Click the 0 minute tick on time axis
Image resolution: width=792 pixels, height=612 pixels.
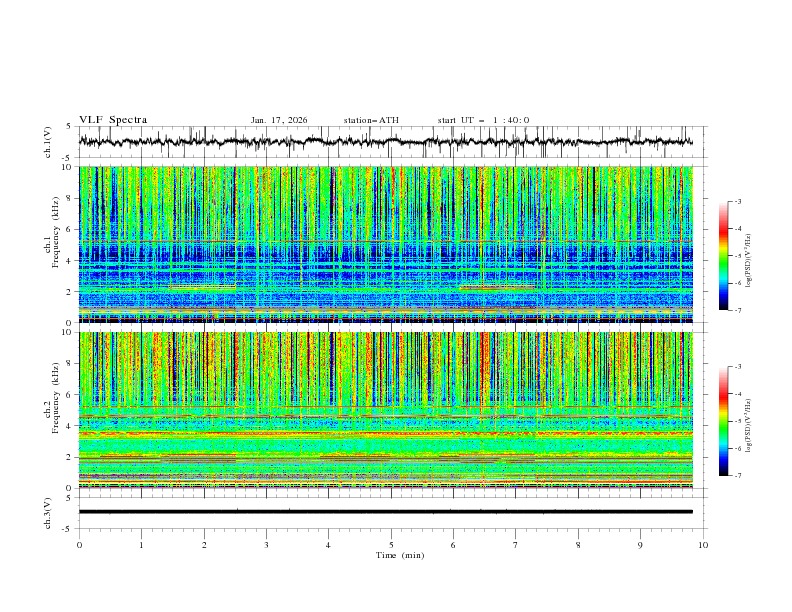[79, 544]
